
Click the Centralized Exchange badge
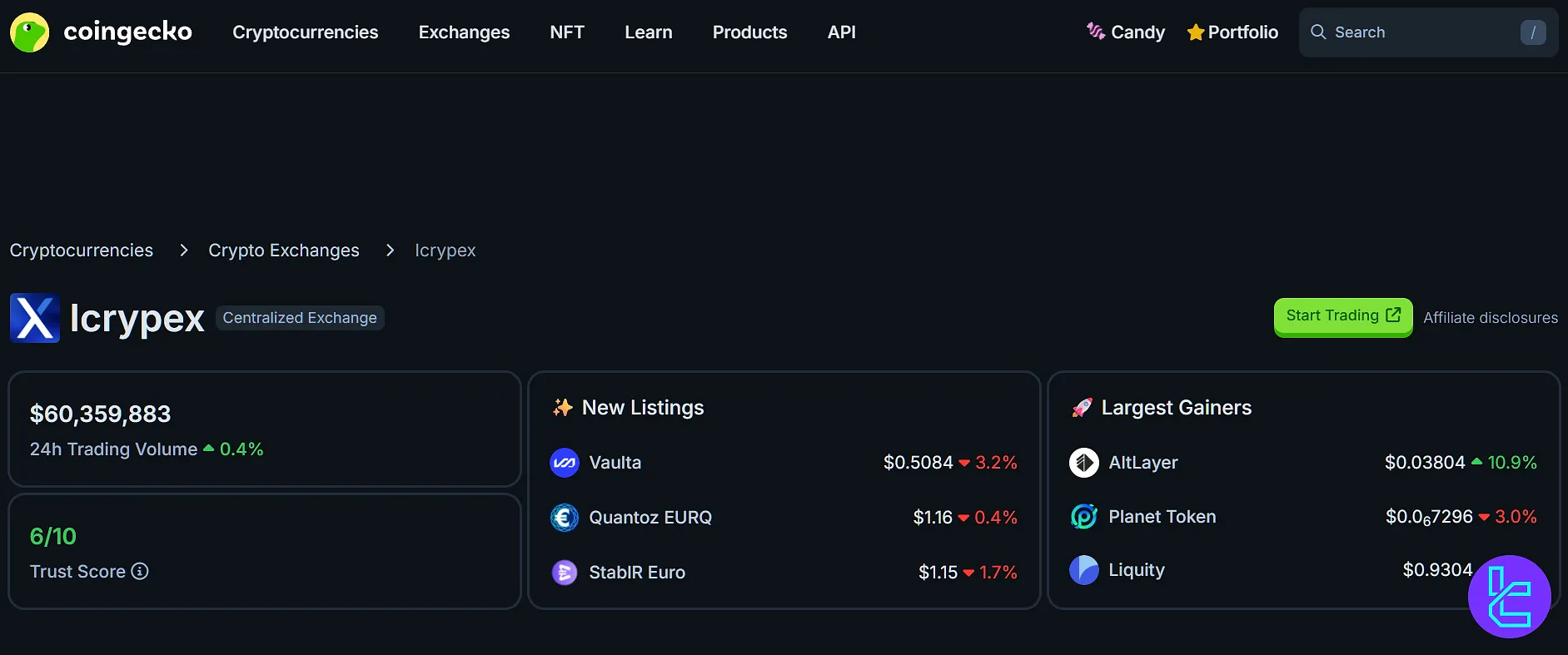click(300, 318)
